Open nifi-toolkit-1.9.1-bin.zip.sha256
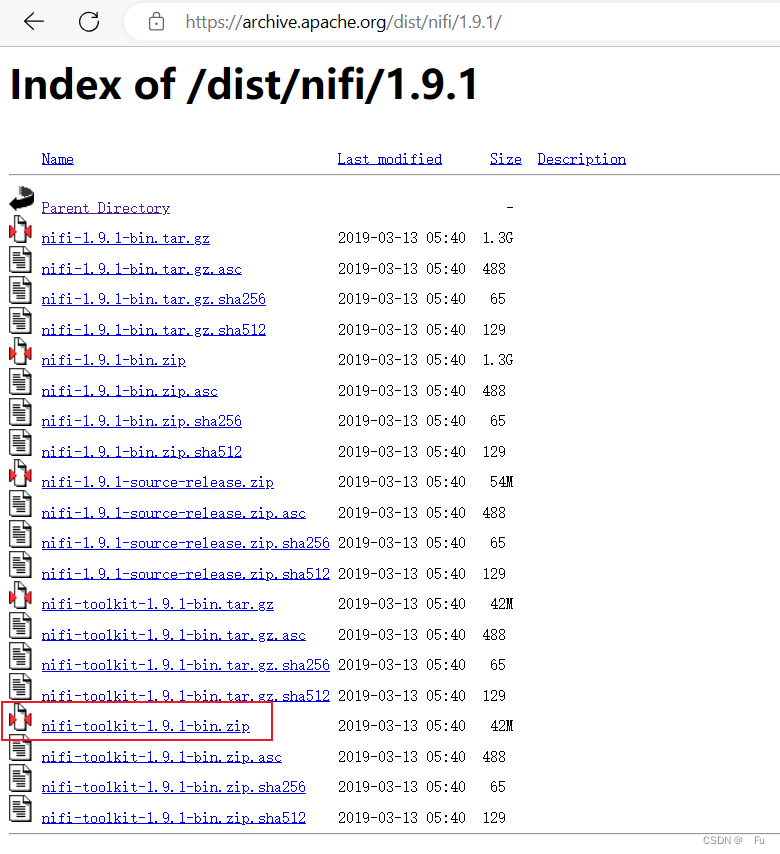This screenshot has width=780, height=854. (174, 787)
